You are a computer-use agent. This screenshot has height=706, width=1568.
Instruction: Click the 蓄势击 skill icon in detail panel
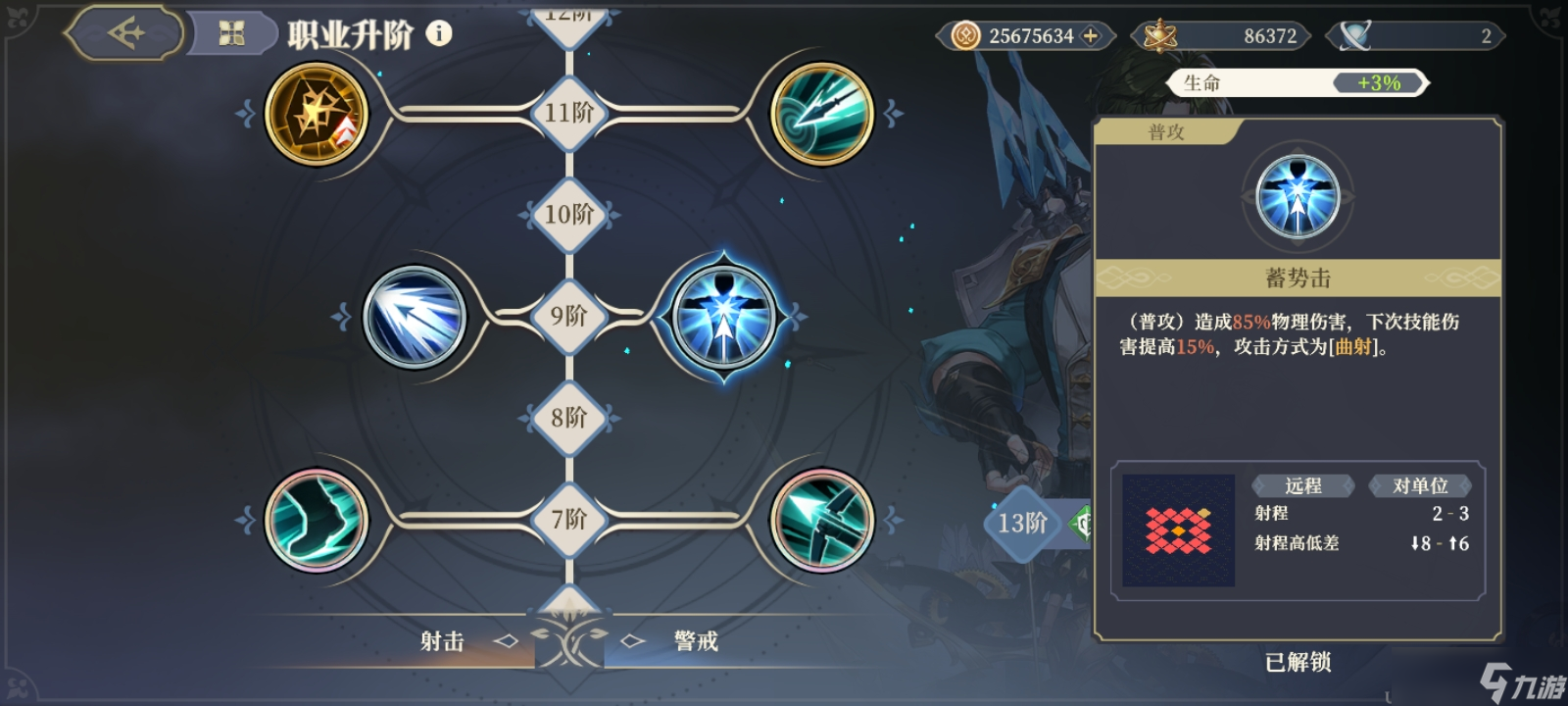1298,197
